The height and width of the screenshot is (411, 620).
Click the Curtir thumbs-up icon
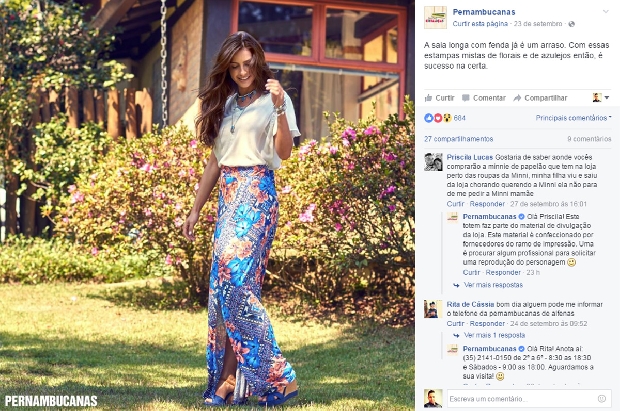tap(428, 98)
